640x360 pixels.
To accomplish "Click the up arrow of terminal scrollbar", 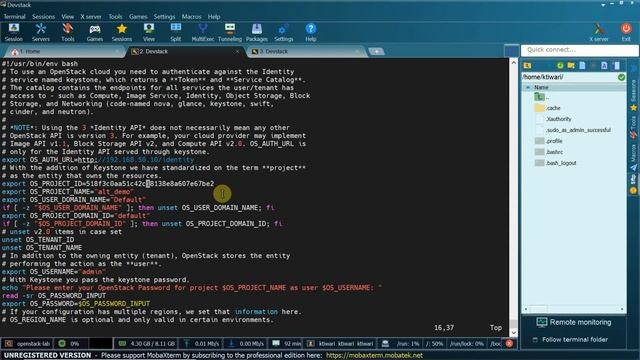I will tap(514, 63).
